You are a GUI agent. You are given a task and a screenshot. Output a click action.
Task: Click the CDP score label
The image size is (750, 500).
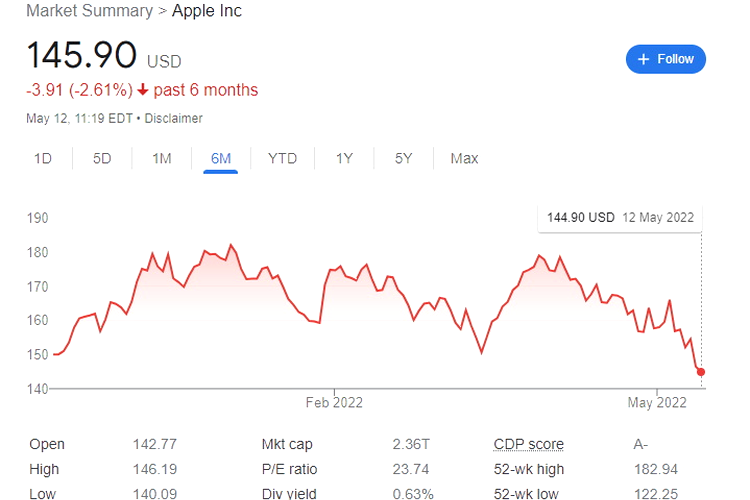point(528,444)
